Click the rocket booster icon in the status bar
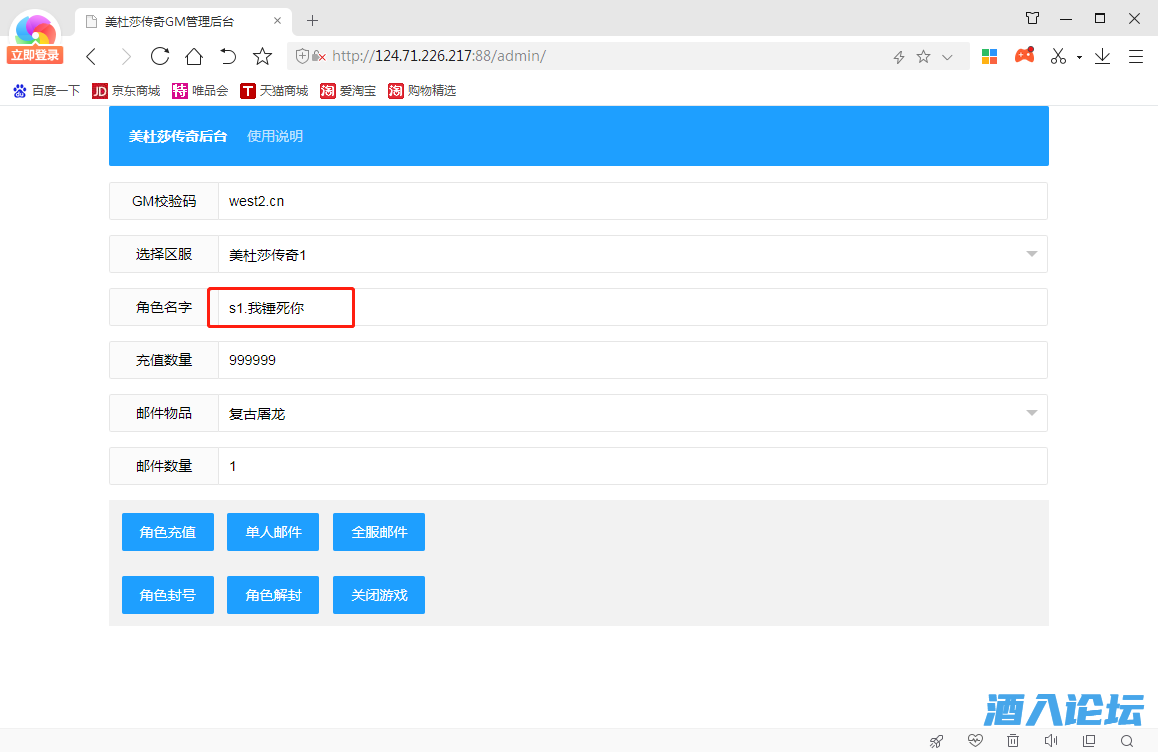Viewport: 1158px width, 752px height. click(937, 740)
